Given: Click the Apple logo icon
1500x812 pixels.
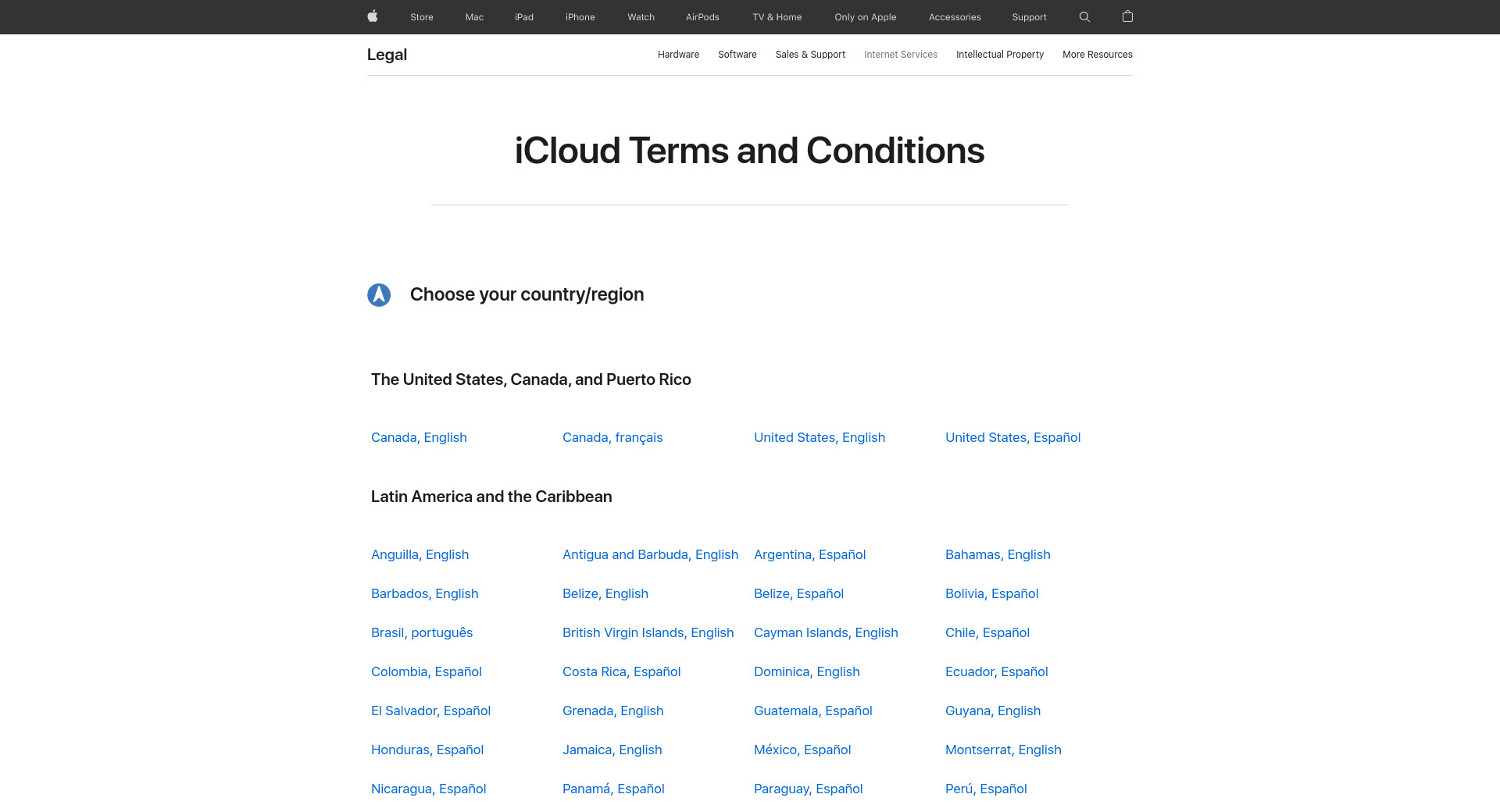Looking at the screenshot, I should (373, 16).
